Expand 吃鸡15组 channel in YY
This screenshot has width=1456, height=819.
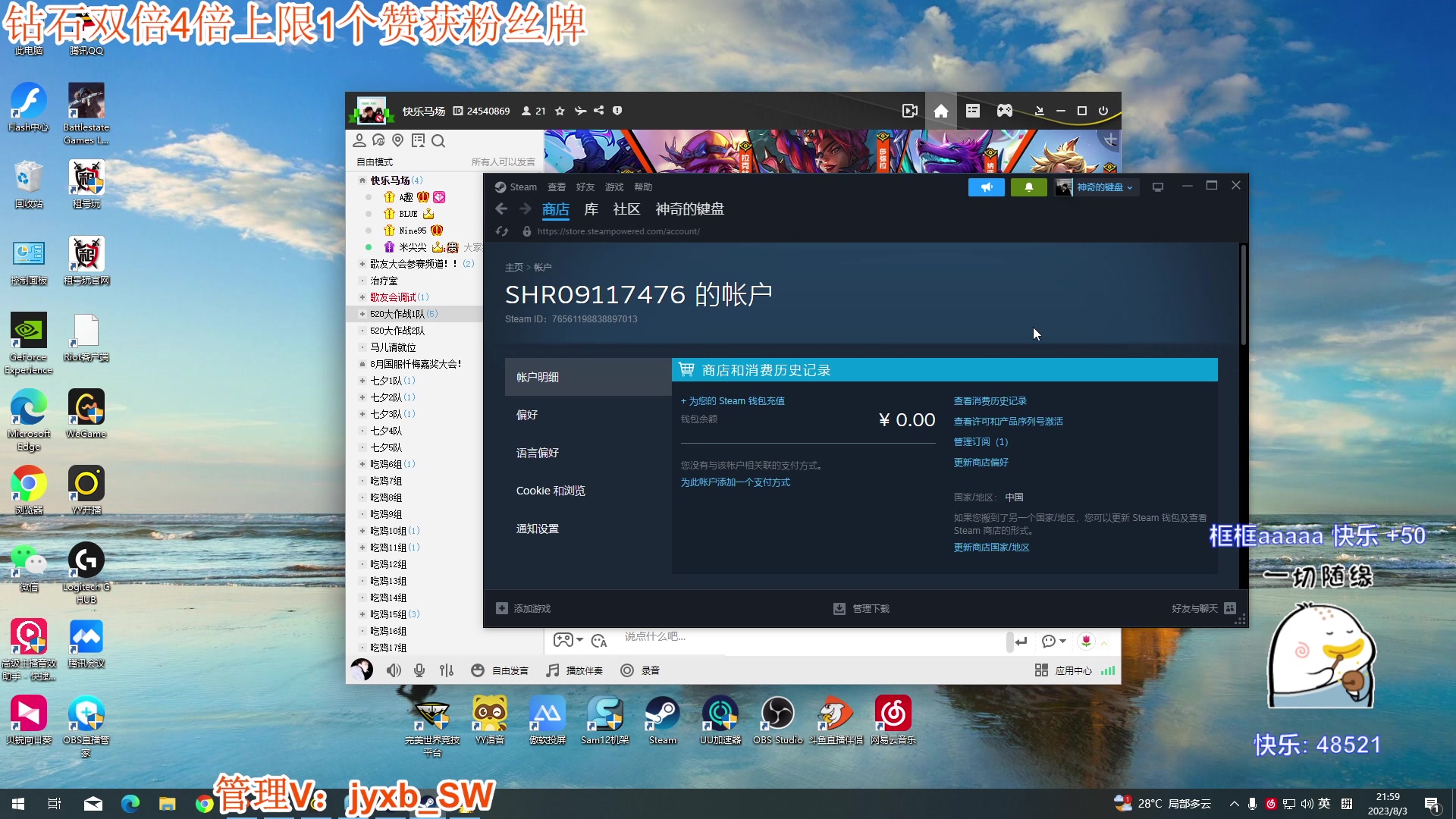(362, 614)
